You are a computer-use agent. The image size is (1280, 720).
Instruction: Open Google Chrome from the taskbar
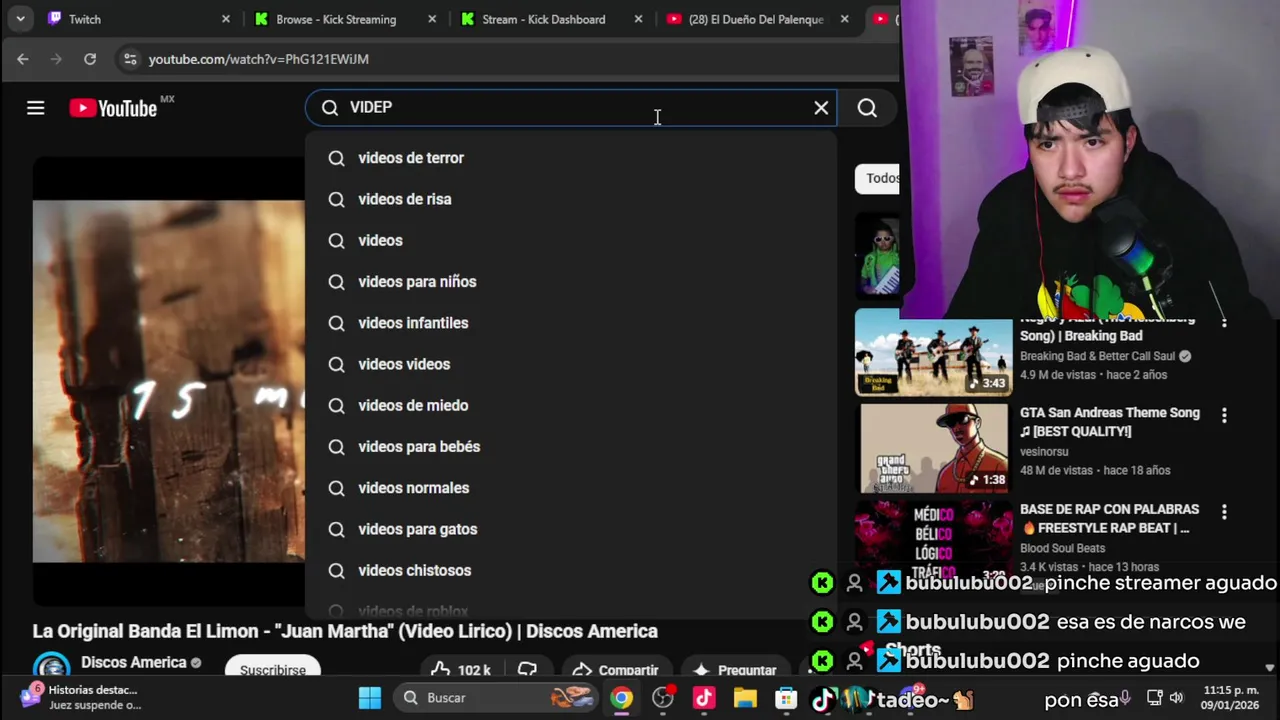pos(622,698)
